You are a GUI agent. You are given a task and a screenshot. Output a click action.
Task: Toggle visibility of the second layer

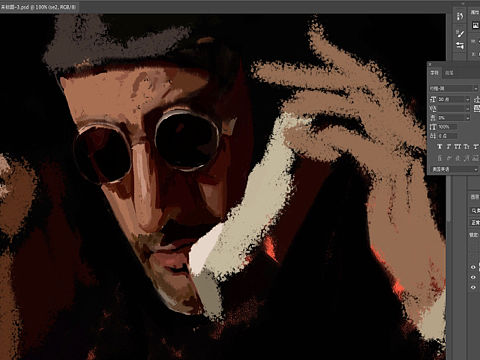[x=473, y=277]
